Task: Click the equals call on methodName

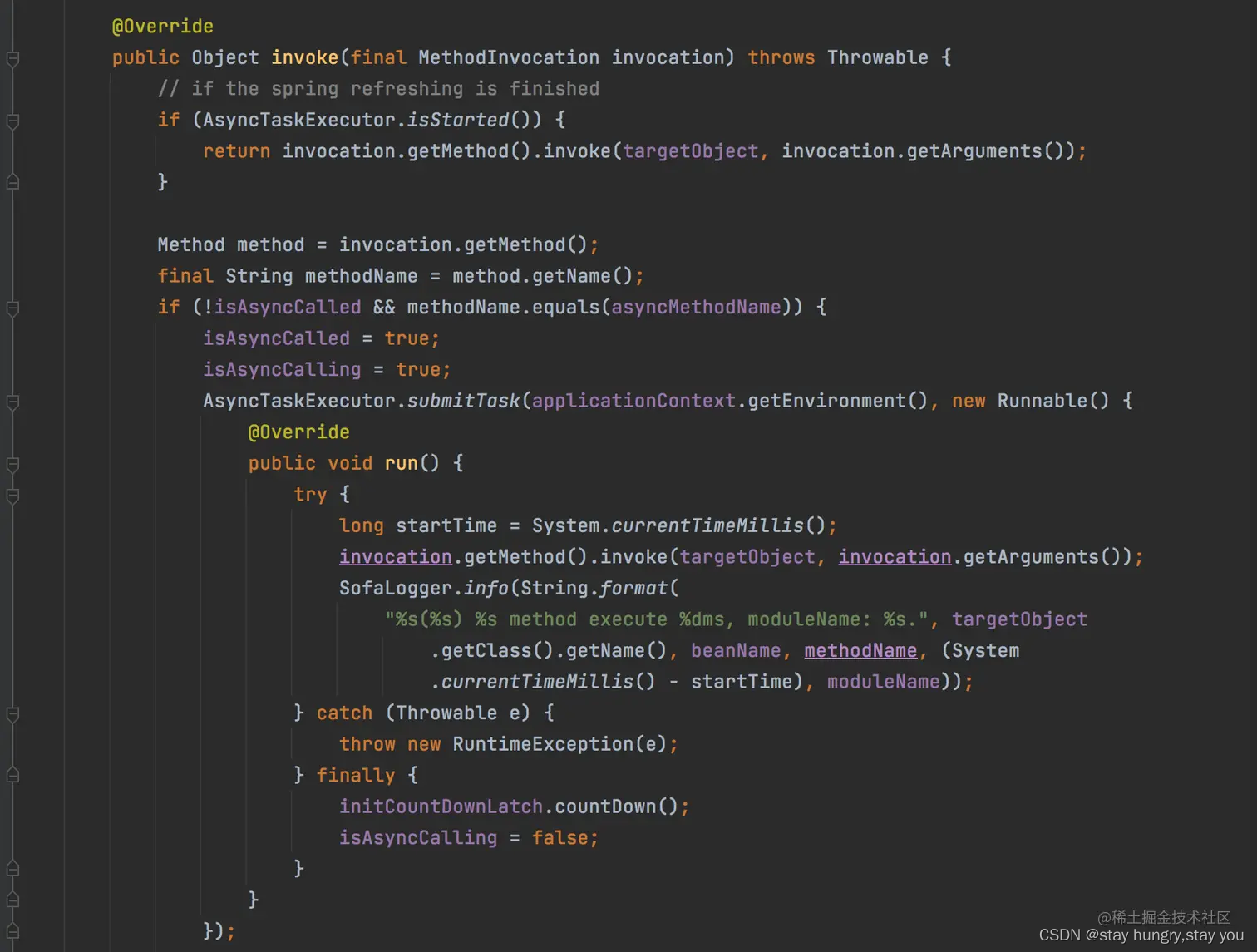Action: (565, 307)
